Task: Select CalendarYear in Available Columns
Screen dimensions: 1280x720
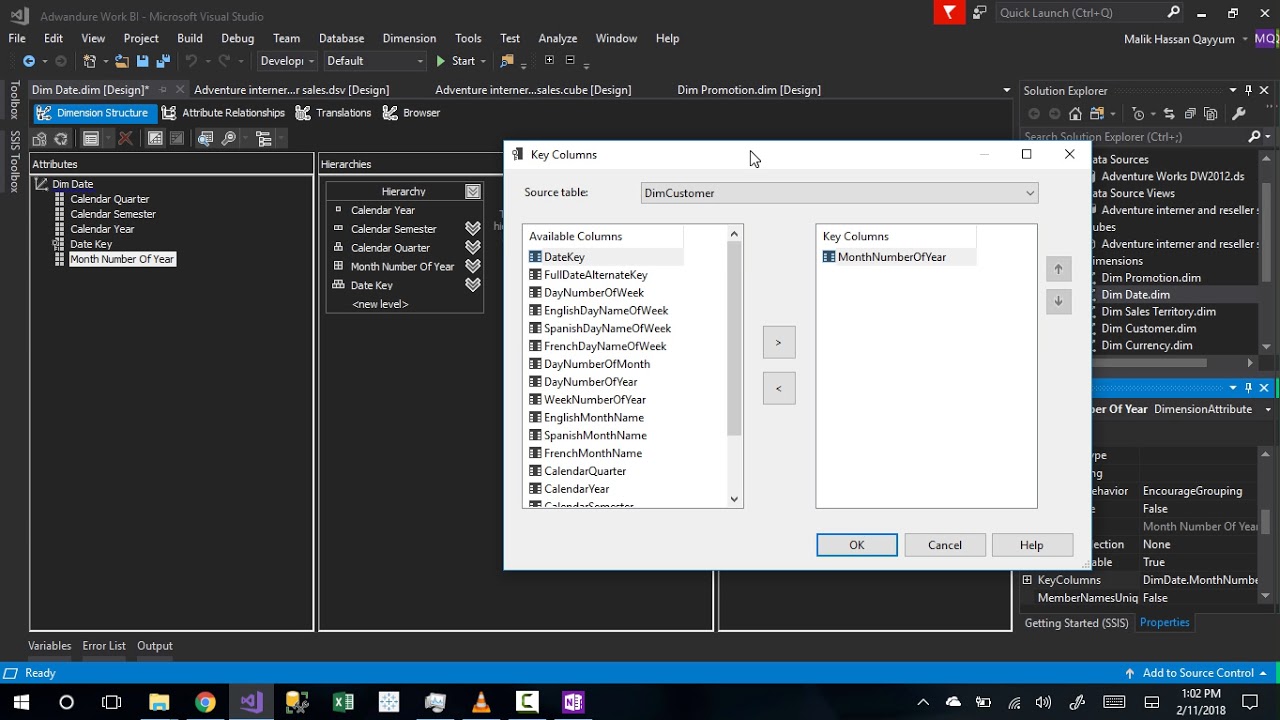Action: (x=577, y=489)
